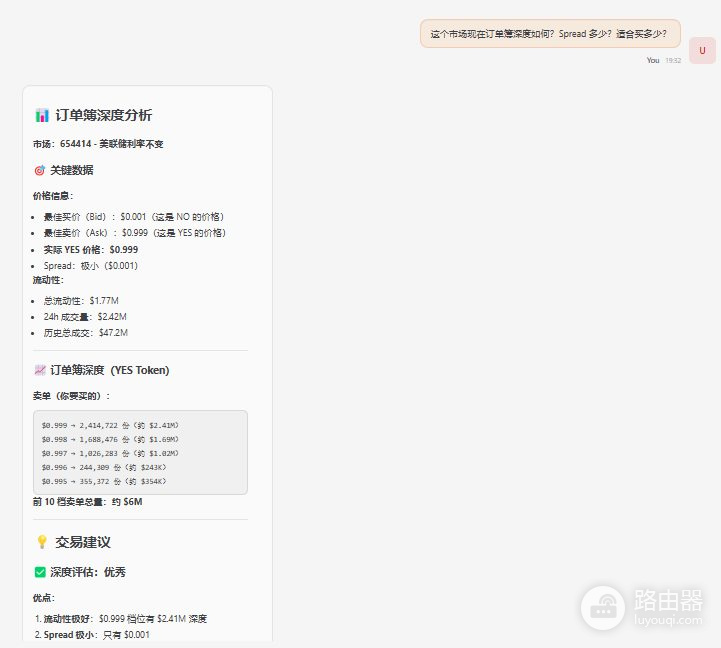Click the 24h 成交量: $2.42M bullet
The image size is (721, 648).
[85, 316]
